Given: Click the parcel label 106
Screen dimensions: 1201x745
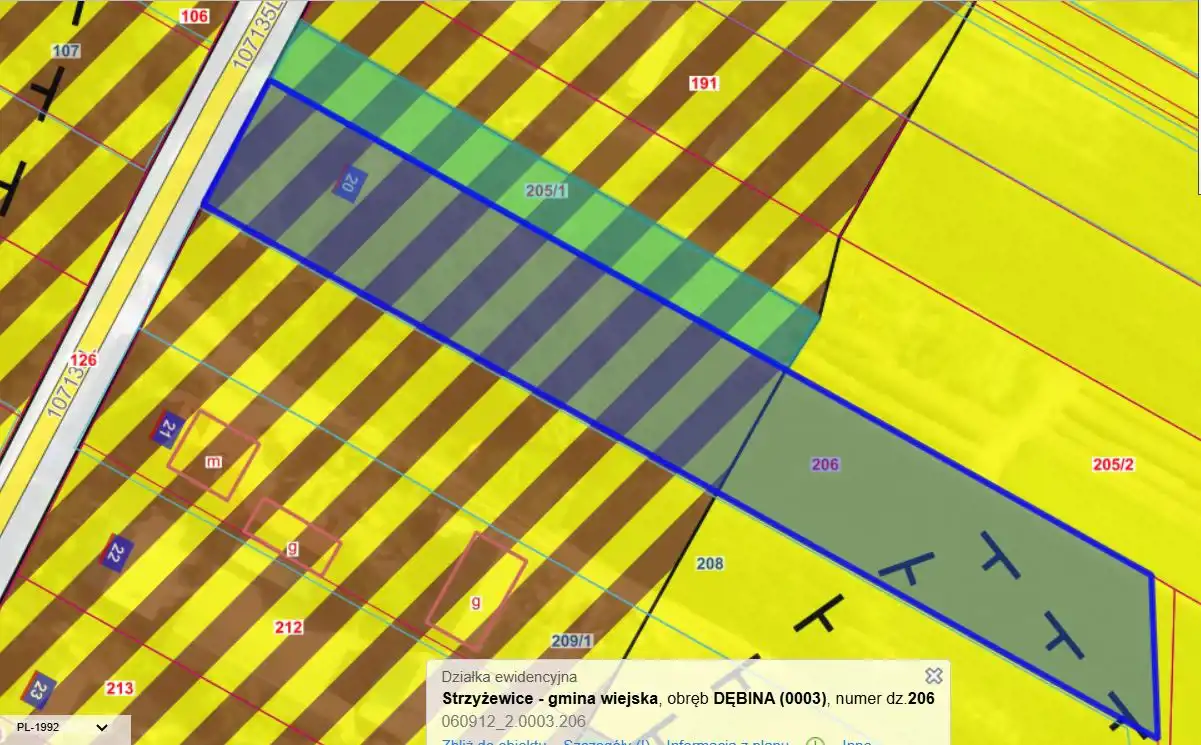Looking at the screenshot, I should [x=194, y=16].
